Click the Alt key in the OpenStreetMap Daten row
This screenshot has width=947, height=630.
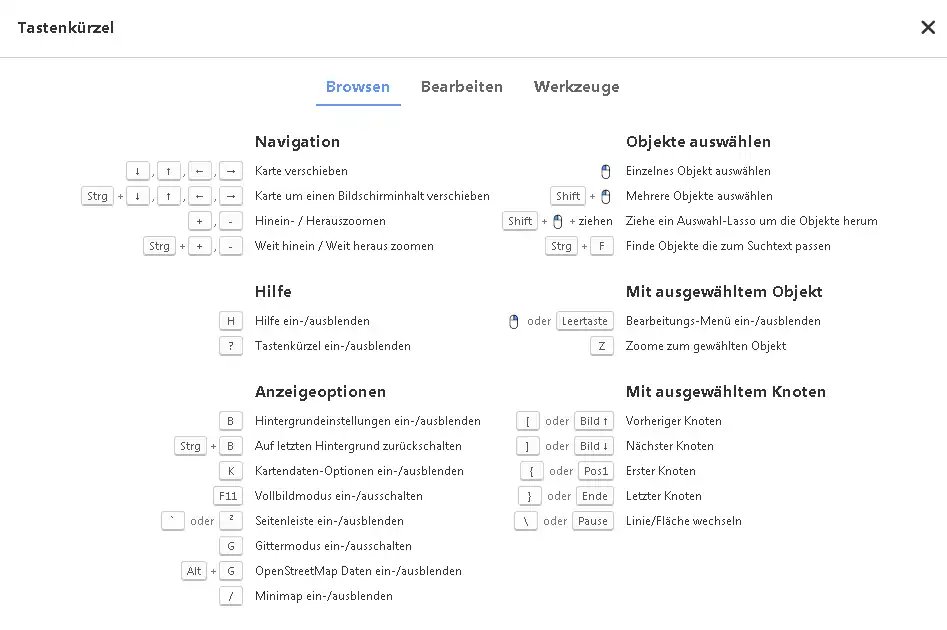[194, 571]
